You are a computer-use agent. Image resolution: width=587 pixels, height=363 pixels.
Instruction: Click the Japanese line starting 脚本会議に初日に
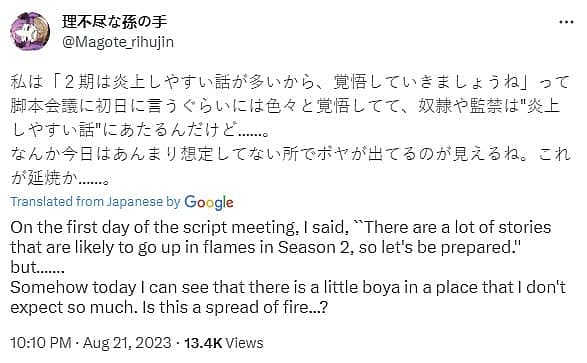tap(285, 106)
